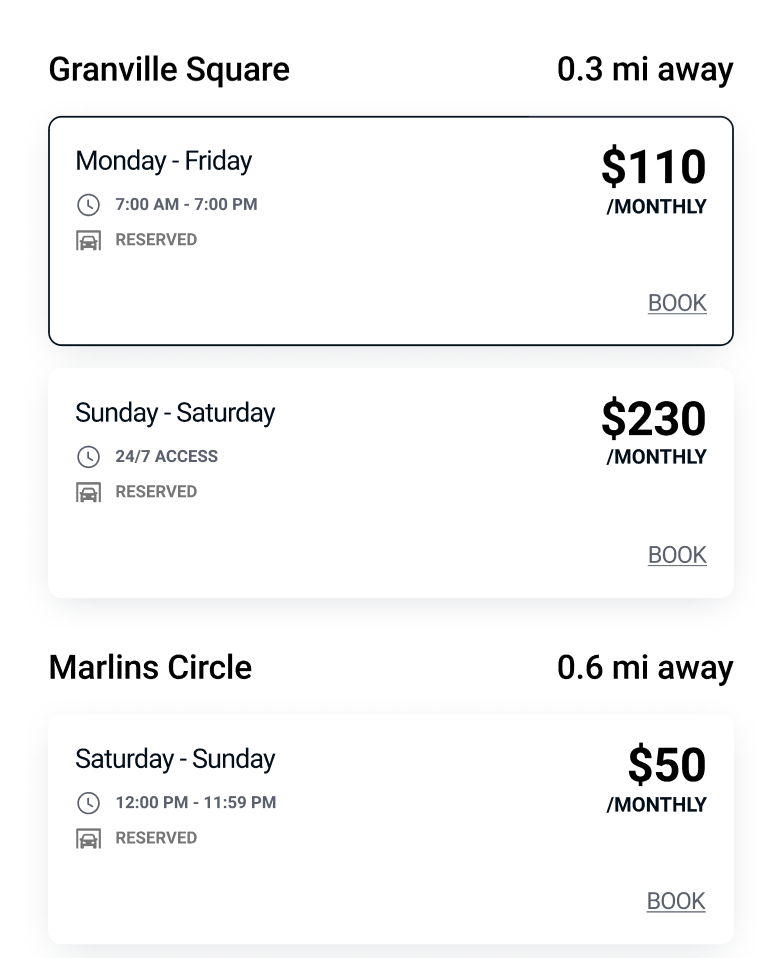Open the Granville Square location heading
The image size is (766, 958).
(x=169, y=70)
